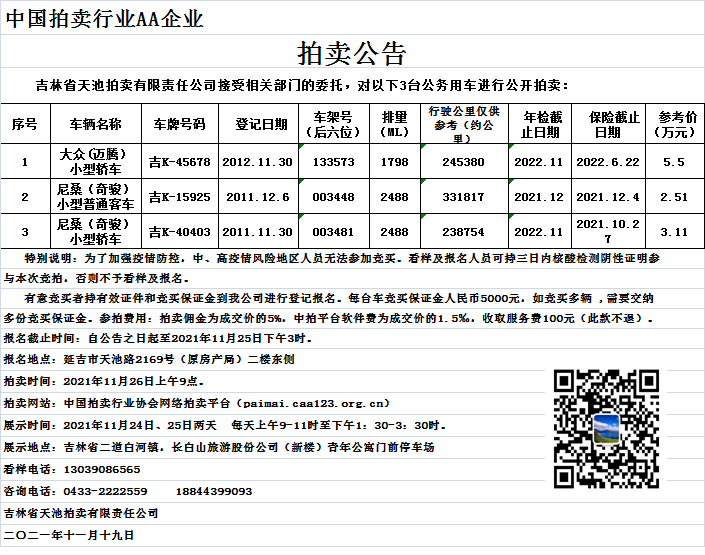The image size is (705, 555).
Task: Click the date line 二〇二一年十一月十九日
Action: coord(69,535)
